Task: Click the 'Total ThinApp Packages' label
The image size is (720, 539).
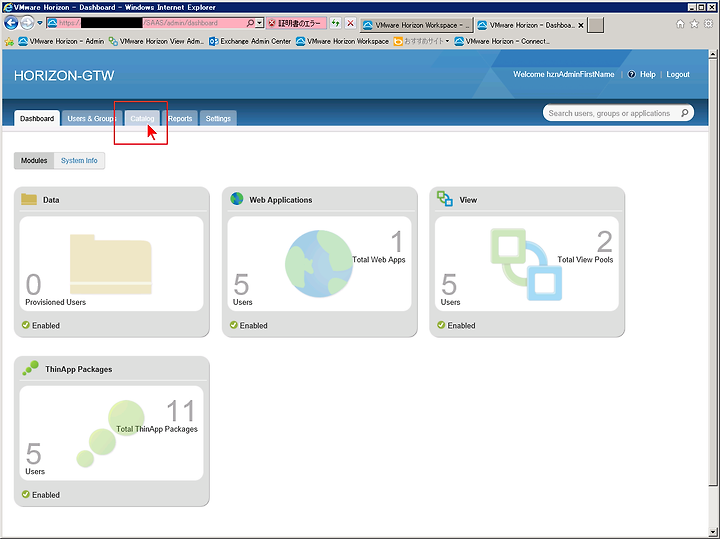Action: point(157,429)
